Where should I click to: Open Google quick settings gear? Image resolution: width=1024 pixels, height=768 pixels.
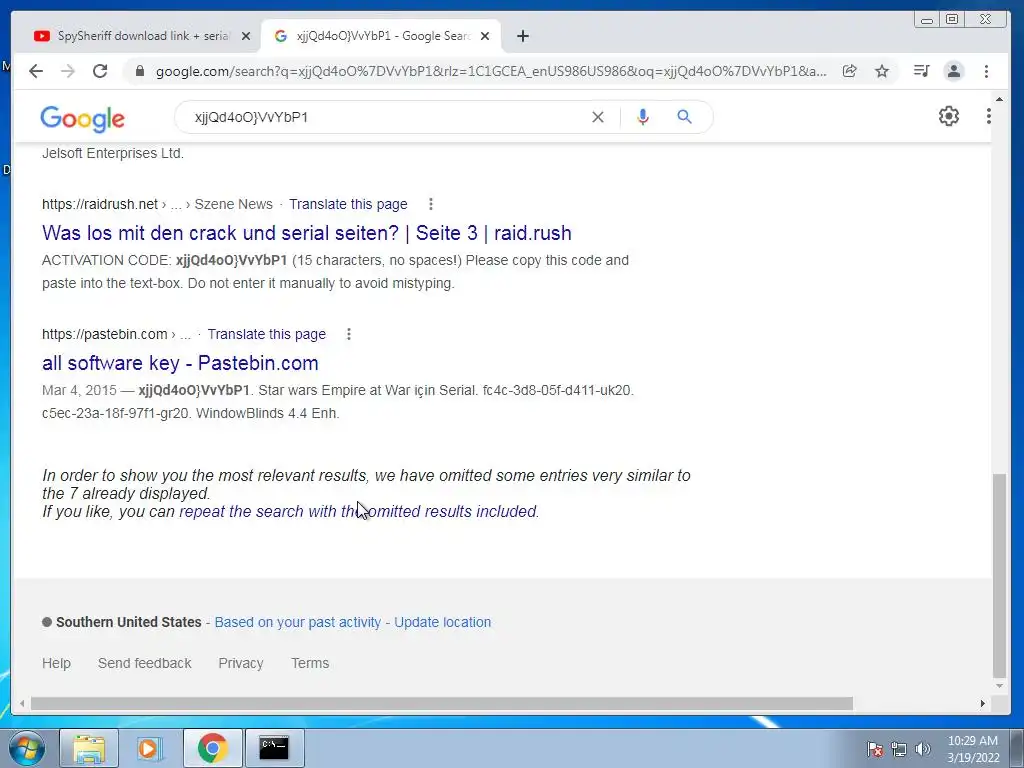coord(948,116)
